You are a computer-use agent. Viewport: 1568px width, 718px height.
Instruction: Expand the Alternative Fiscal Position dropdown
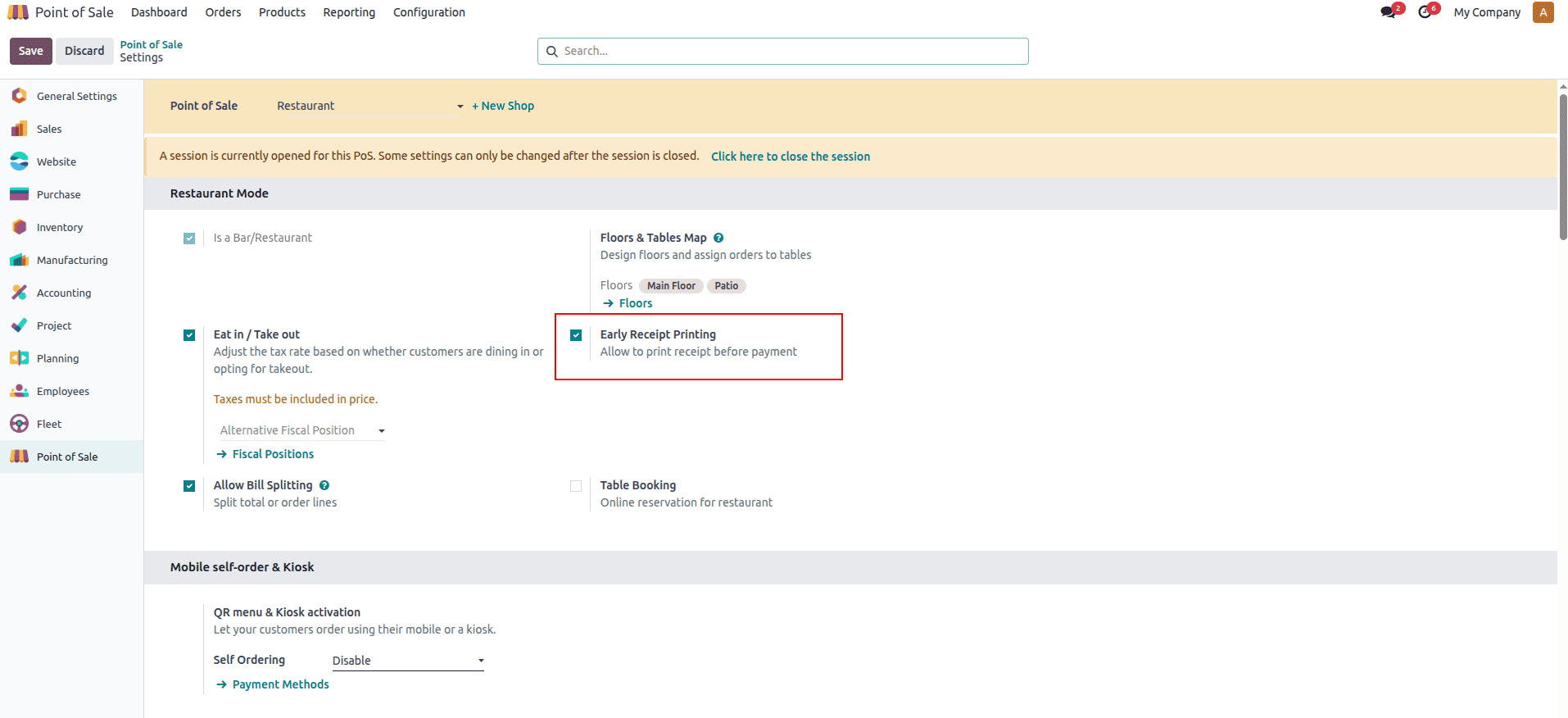302,430
